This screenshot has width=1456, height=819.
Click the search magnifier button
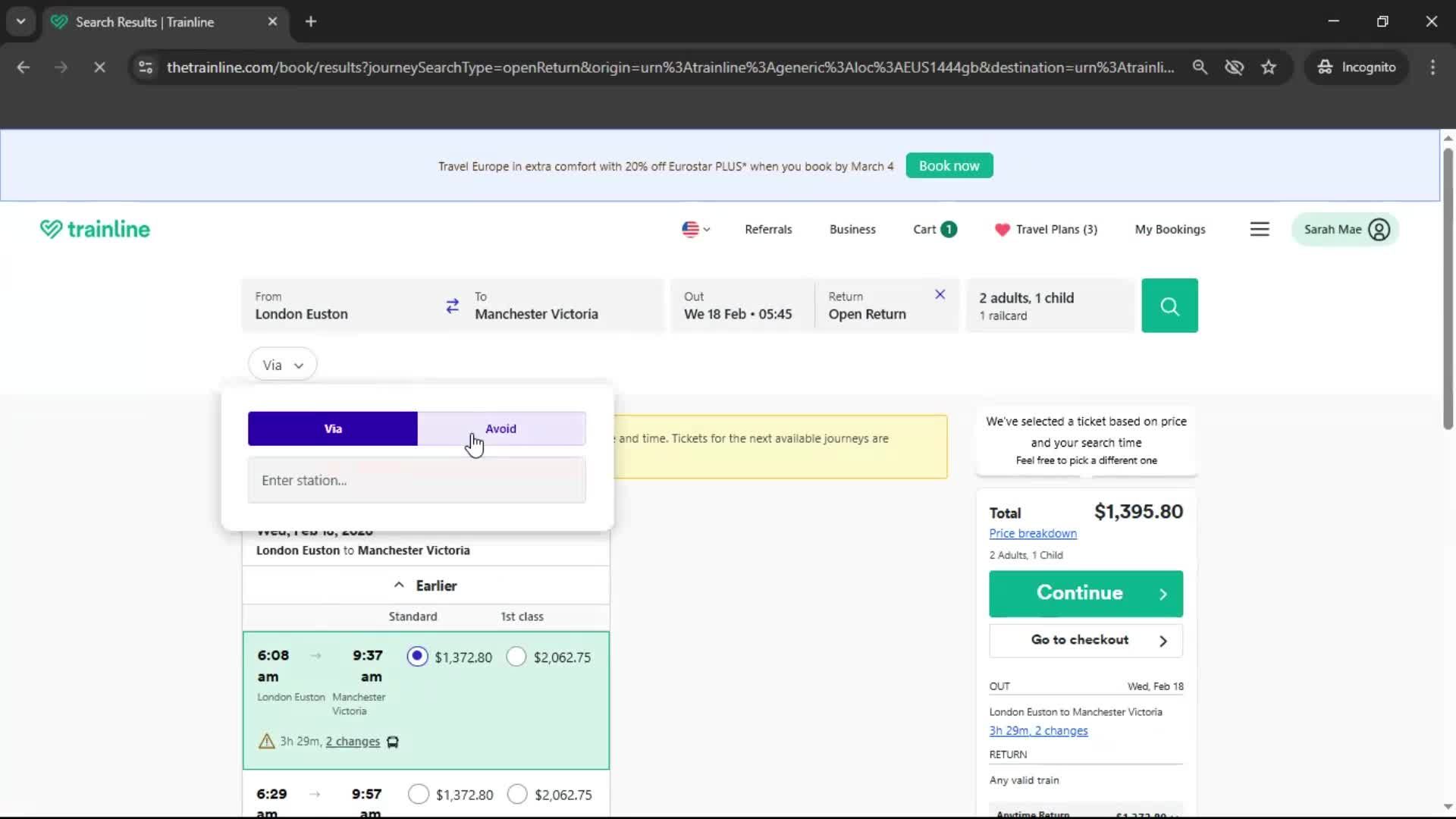[1169, 306]
